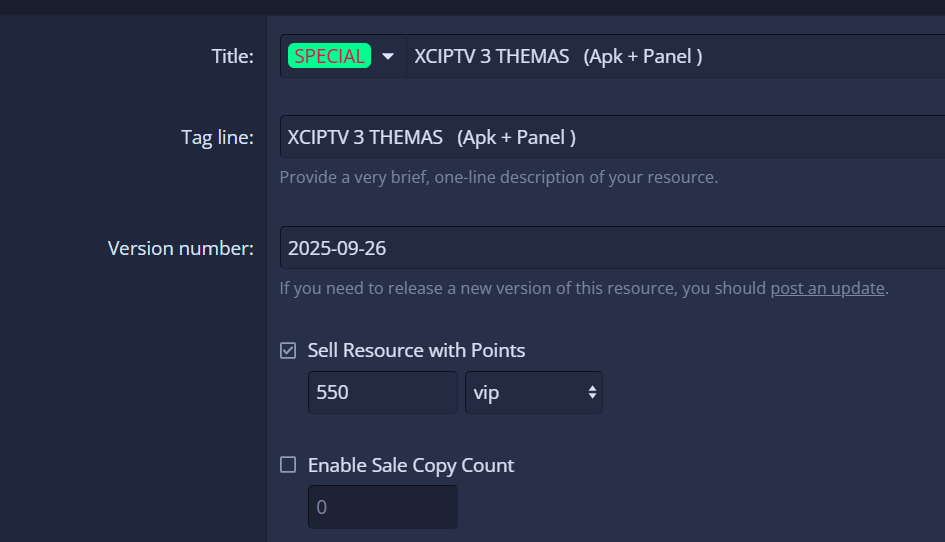Click the 'Title:' field label
The image size is (945, 542).
tap(232, 56)
